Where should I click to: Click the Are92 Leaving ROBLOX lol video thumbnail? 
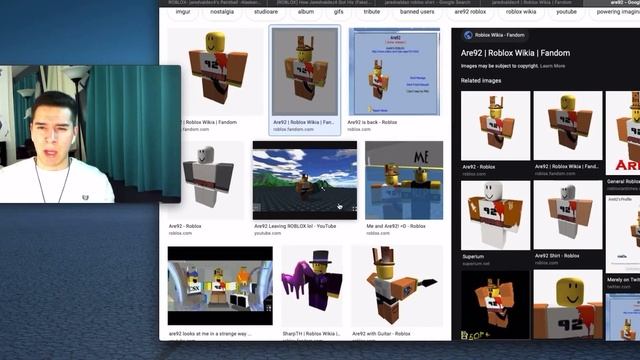pos(304,180)
